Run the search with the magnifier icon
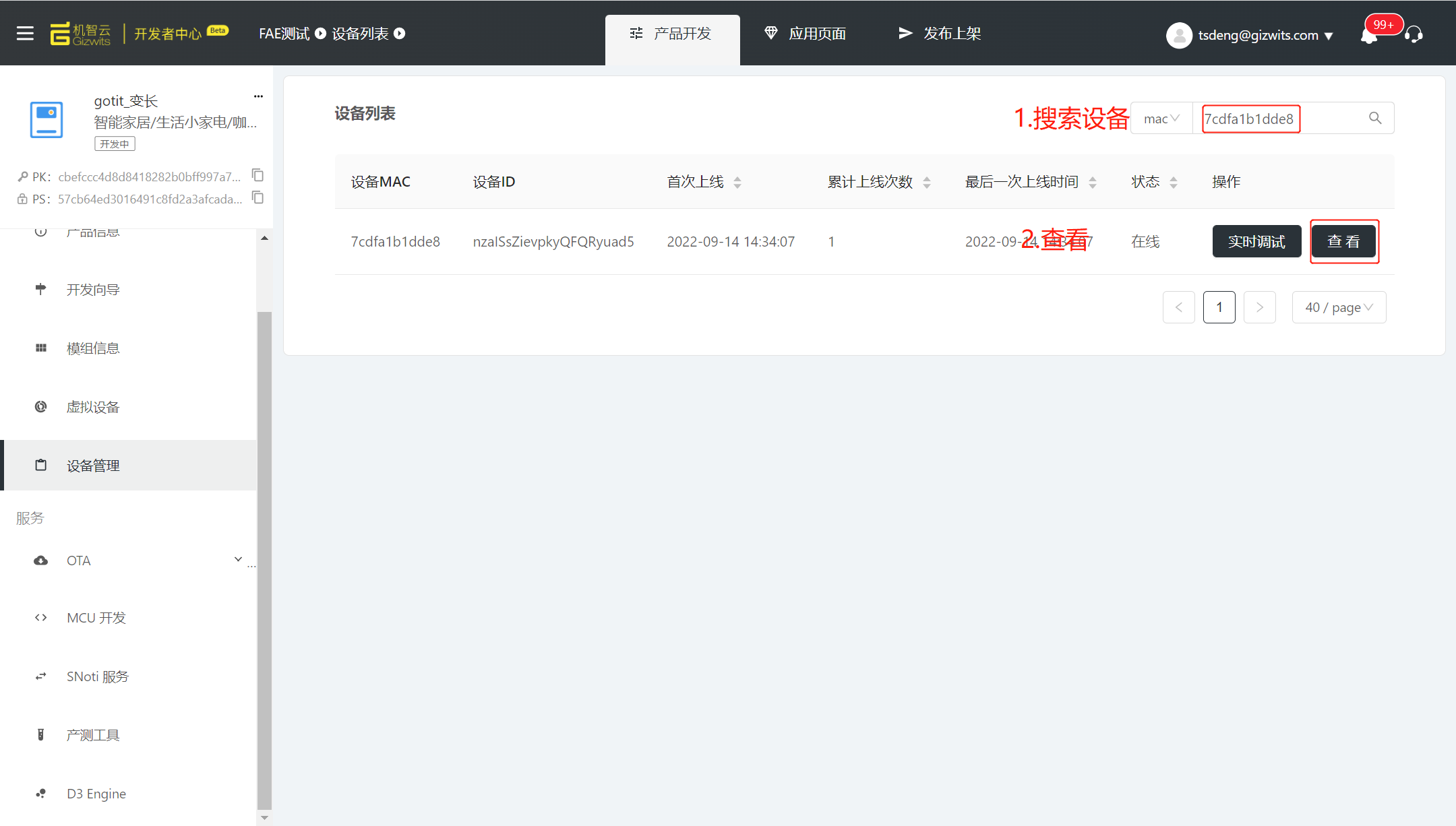The width and height of the screenshot is (1456, 826). coord(1374,118)
